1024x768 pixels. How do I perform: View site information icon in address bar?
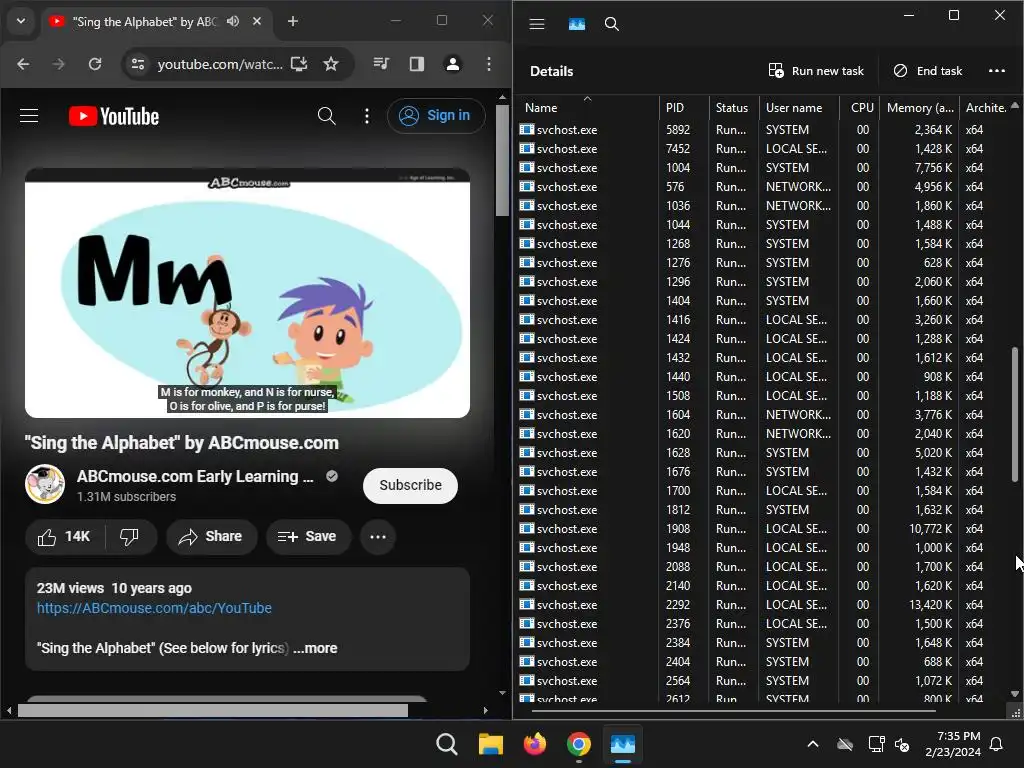138,64
